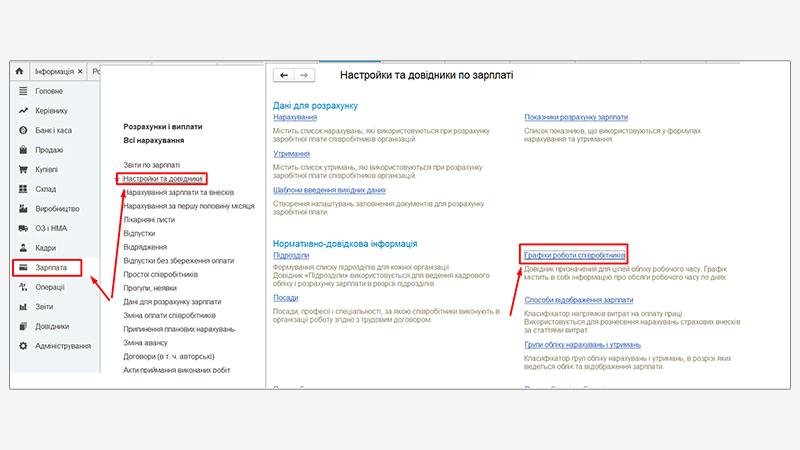
Task: Click the Продажі shopping bag icon
Action: (22, 150)
